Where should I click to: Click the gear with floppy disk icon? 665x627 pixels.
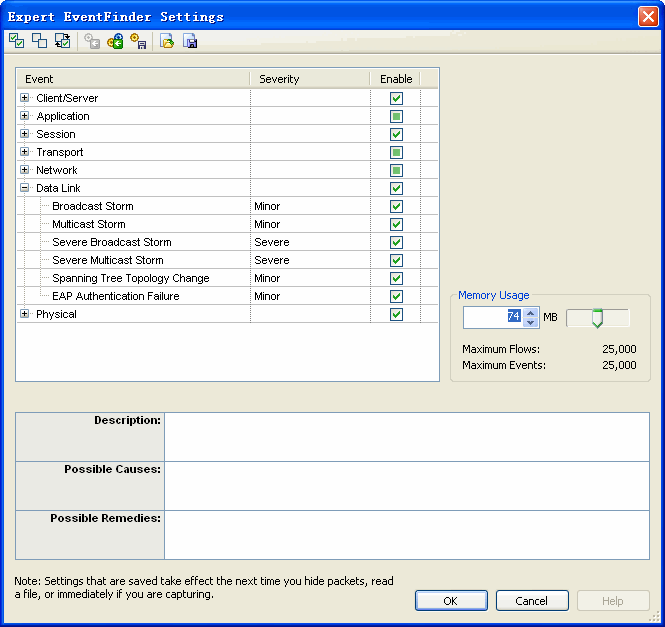(x=138, y=41)
